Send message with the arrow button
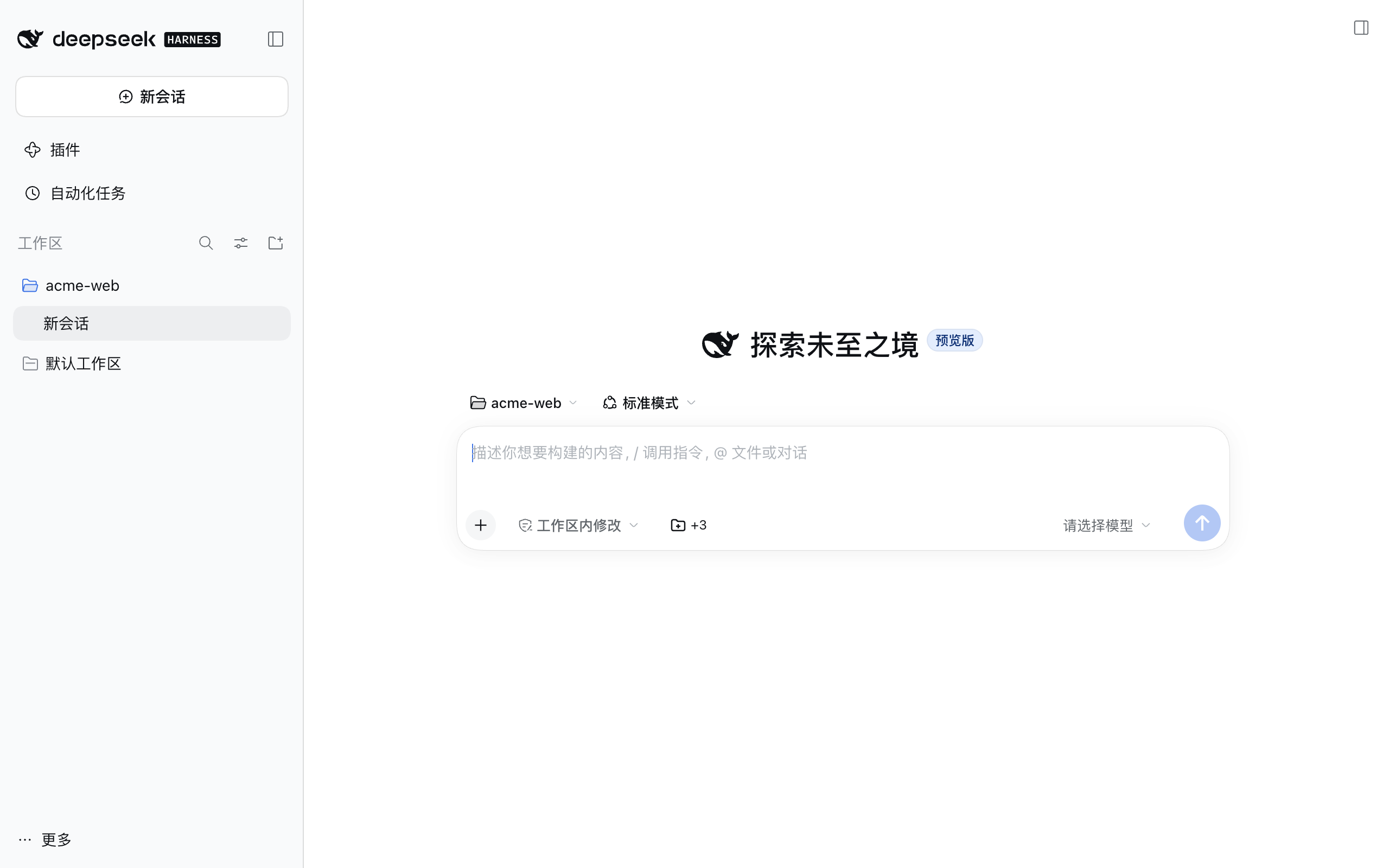This screenshot has width=1389, height=868. click(1202, 523)
